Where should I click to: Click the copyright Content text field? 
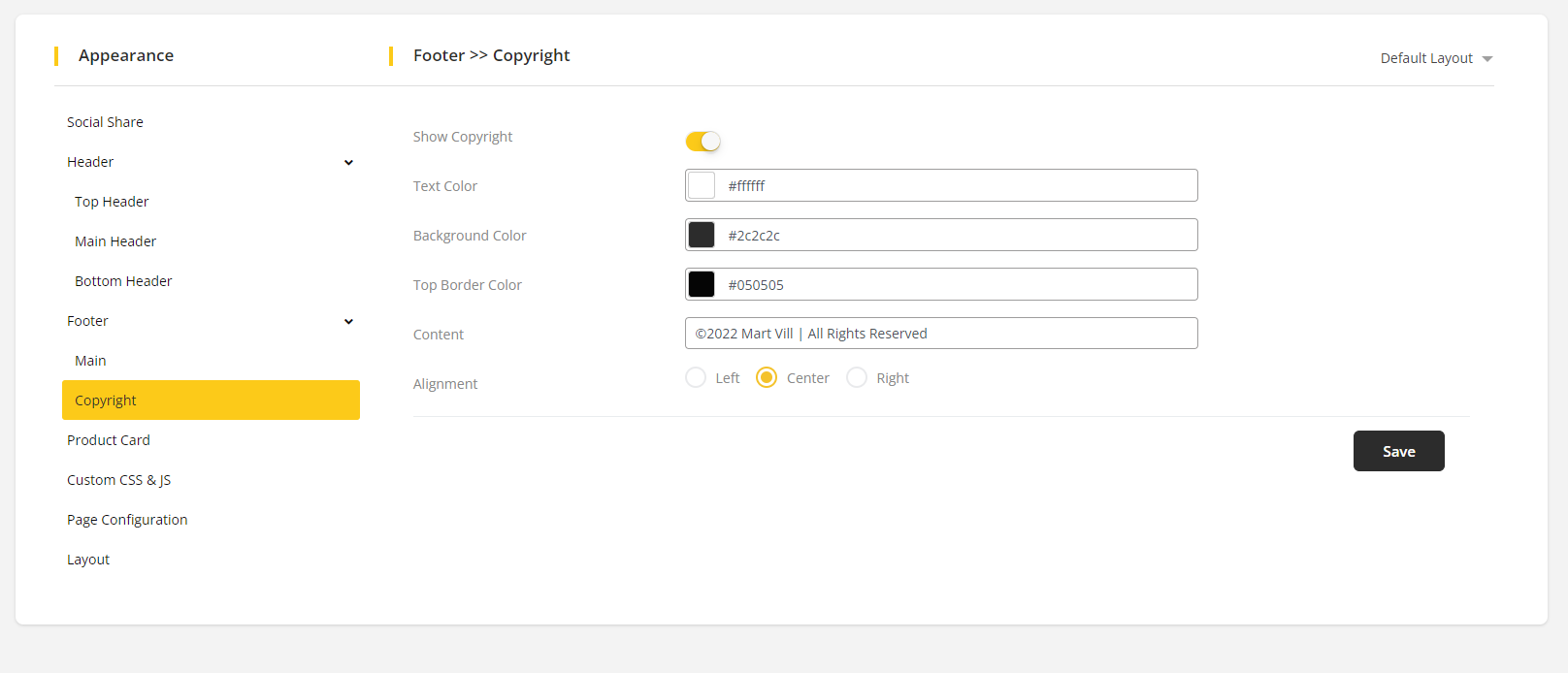pyautogui.click(x=941, y=334)
